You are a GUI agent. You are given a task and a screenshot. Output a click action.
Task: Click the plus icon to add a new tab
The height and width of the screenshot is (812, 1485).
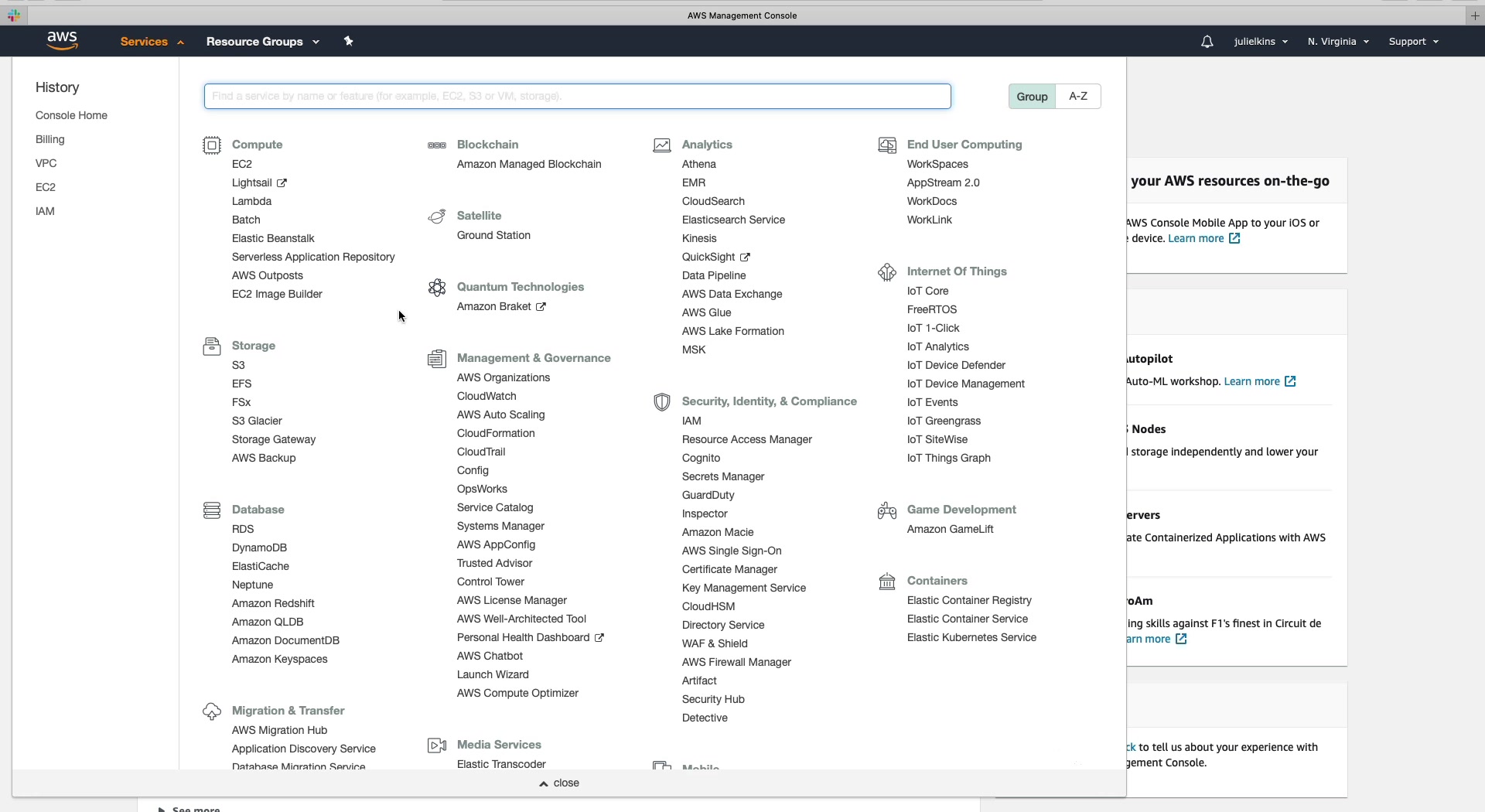(x=1475, y=15)
